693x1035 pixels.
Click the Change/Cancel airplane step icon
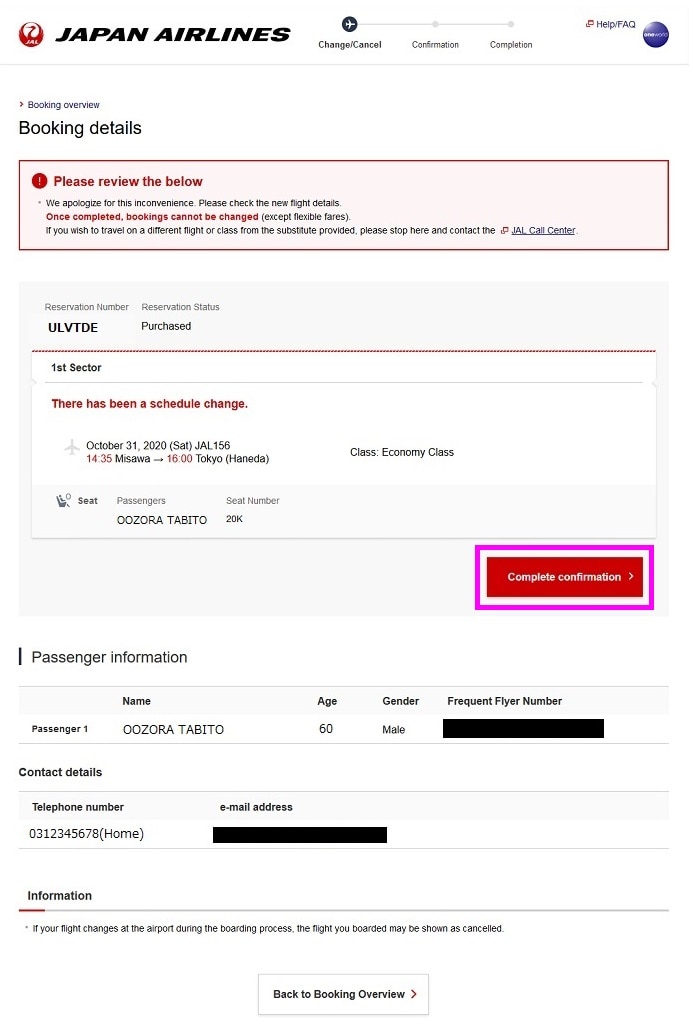coord(349,22)
